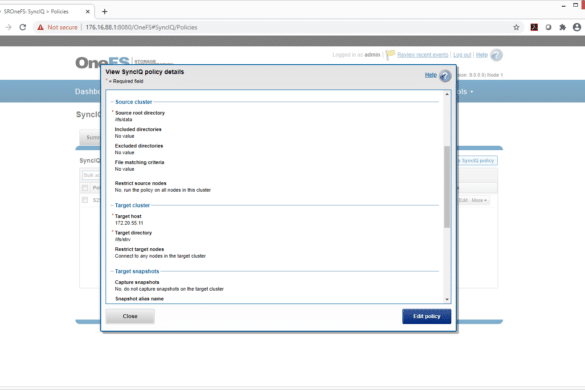Click the 'Restrict source nodes' label
The width and height of the screenshot is (585, 390).
(141, 183)
